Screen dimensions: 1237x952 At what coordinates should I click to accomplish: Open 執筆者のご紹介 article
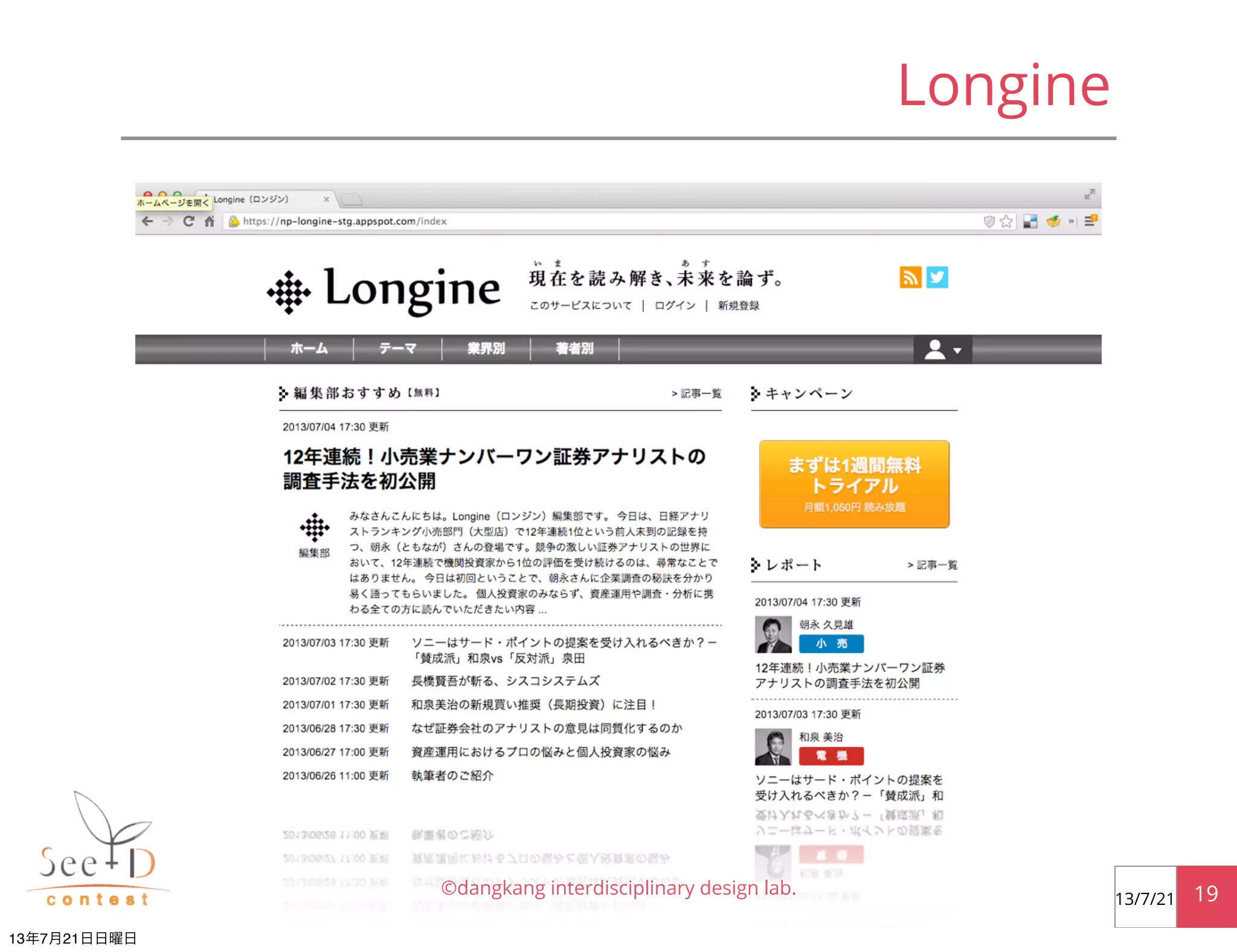pyautogui.click(x=452, y=776)
